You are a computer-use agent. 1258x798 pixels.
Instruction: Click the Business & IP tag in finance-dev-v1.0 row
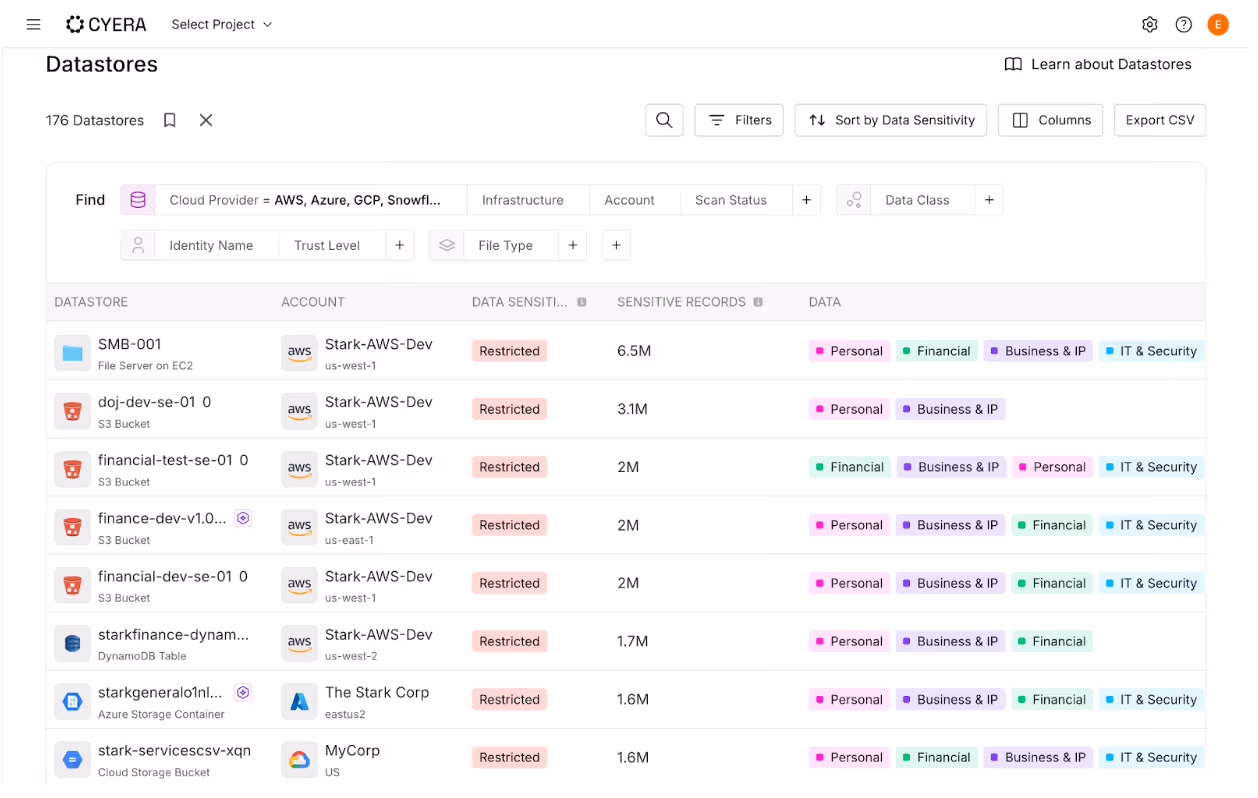click(950, 525)
